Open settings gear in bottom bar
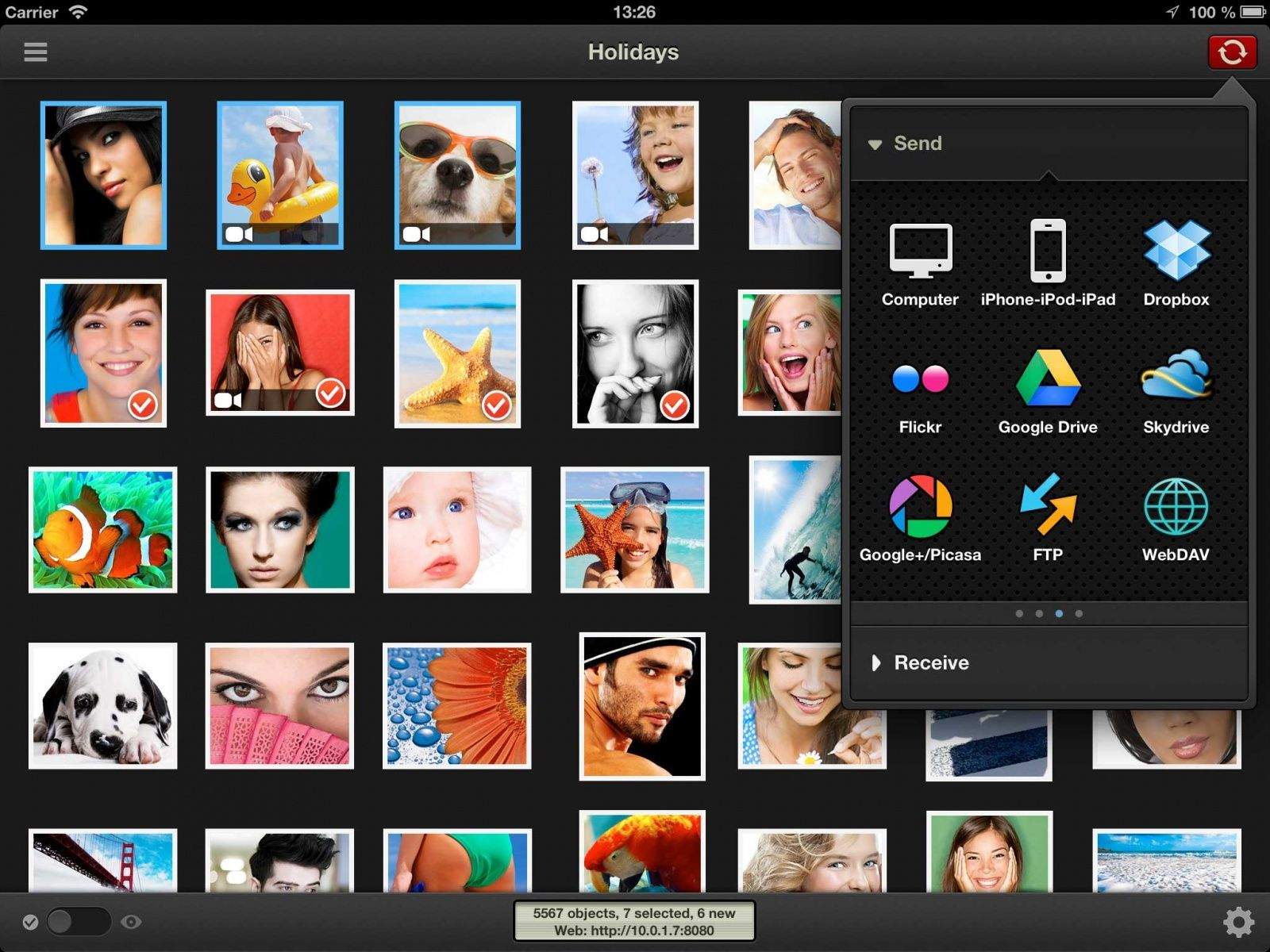The height and width of the screenshot is (952, 1270). 1238,922
